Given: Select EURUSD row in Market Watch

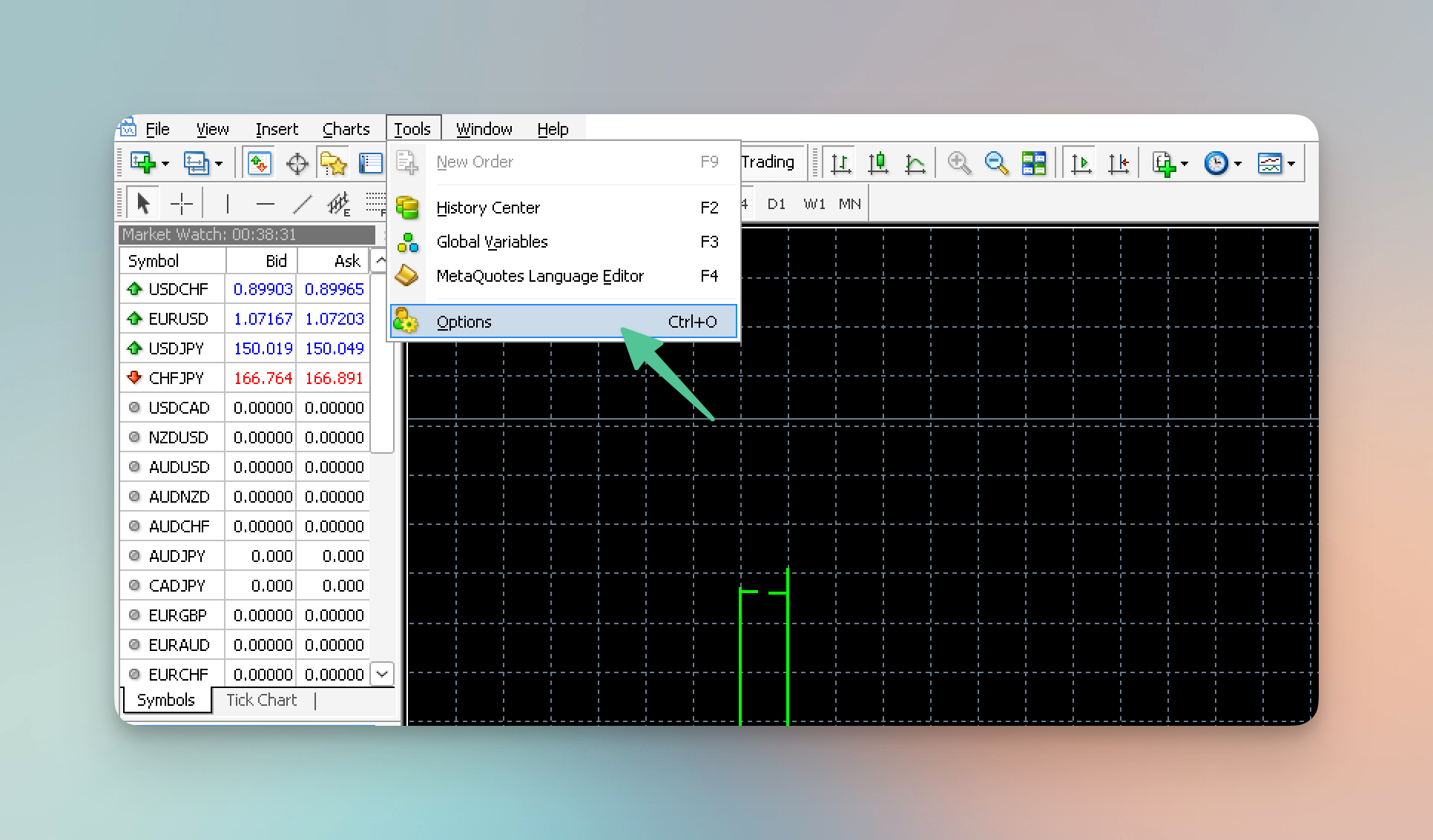Looking at the screenshot, I should pos(178,319).
